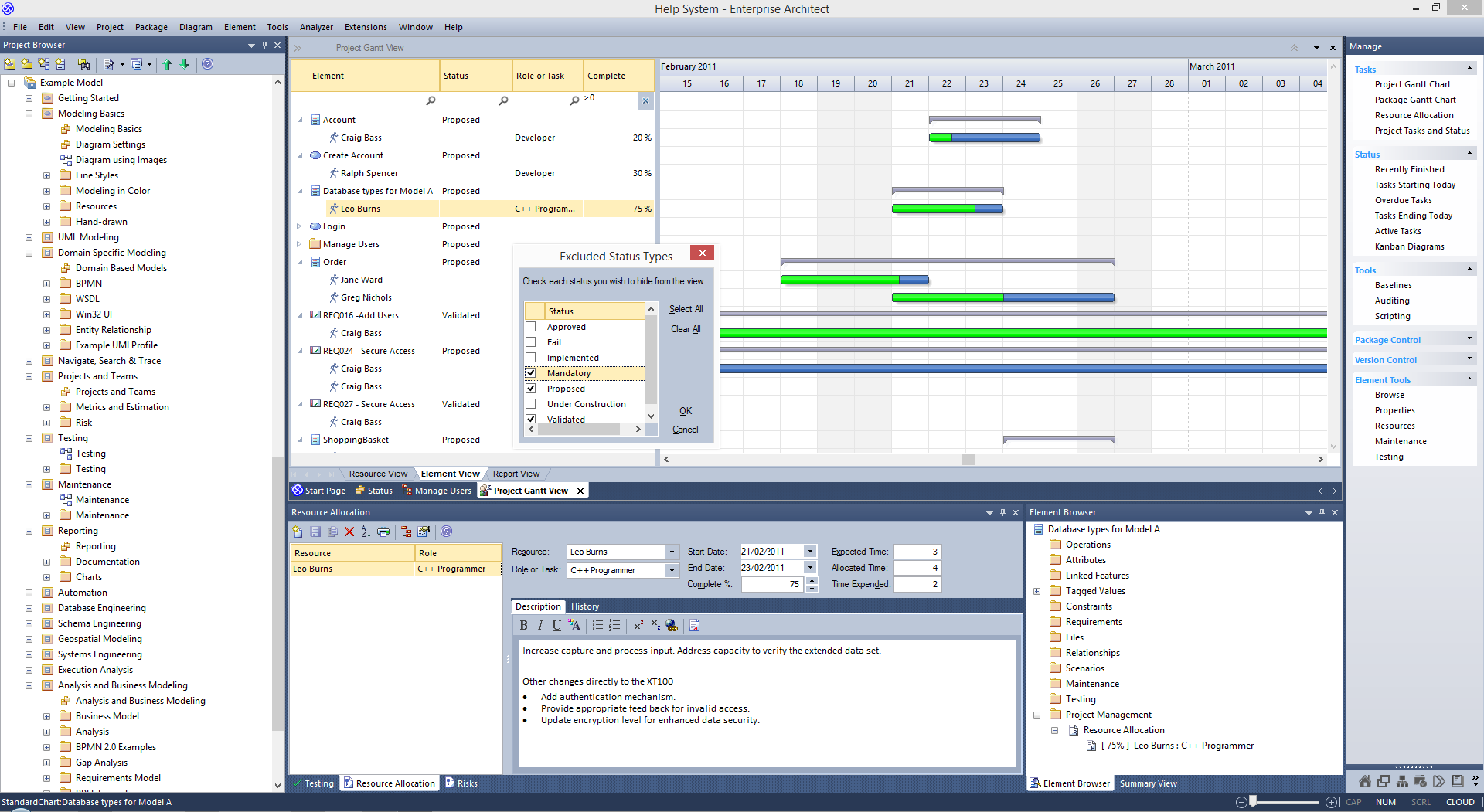Open the Resource dropdown showing Leo Burns
Screen dimensions: 1484x812
(672, 552)
